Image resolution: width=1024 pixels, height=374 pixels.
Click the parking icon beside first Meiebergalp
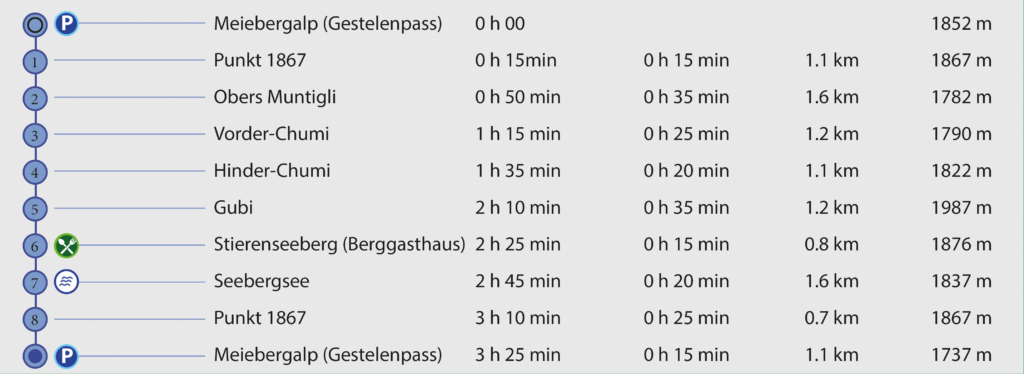(x=66, y=24)
